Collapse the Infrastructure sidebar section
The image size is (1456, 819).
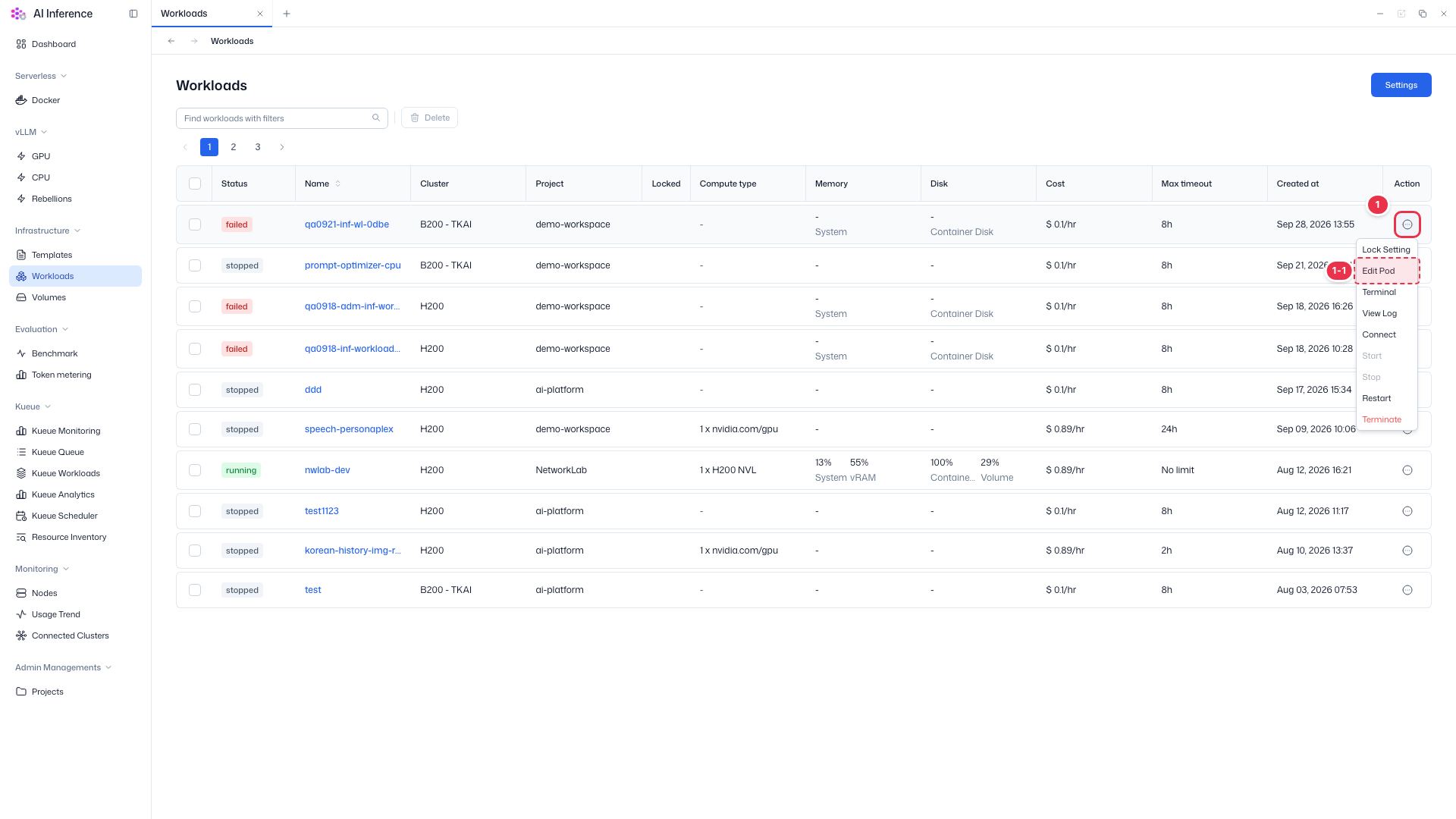click(48, 231)
